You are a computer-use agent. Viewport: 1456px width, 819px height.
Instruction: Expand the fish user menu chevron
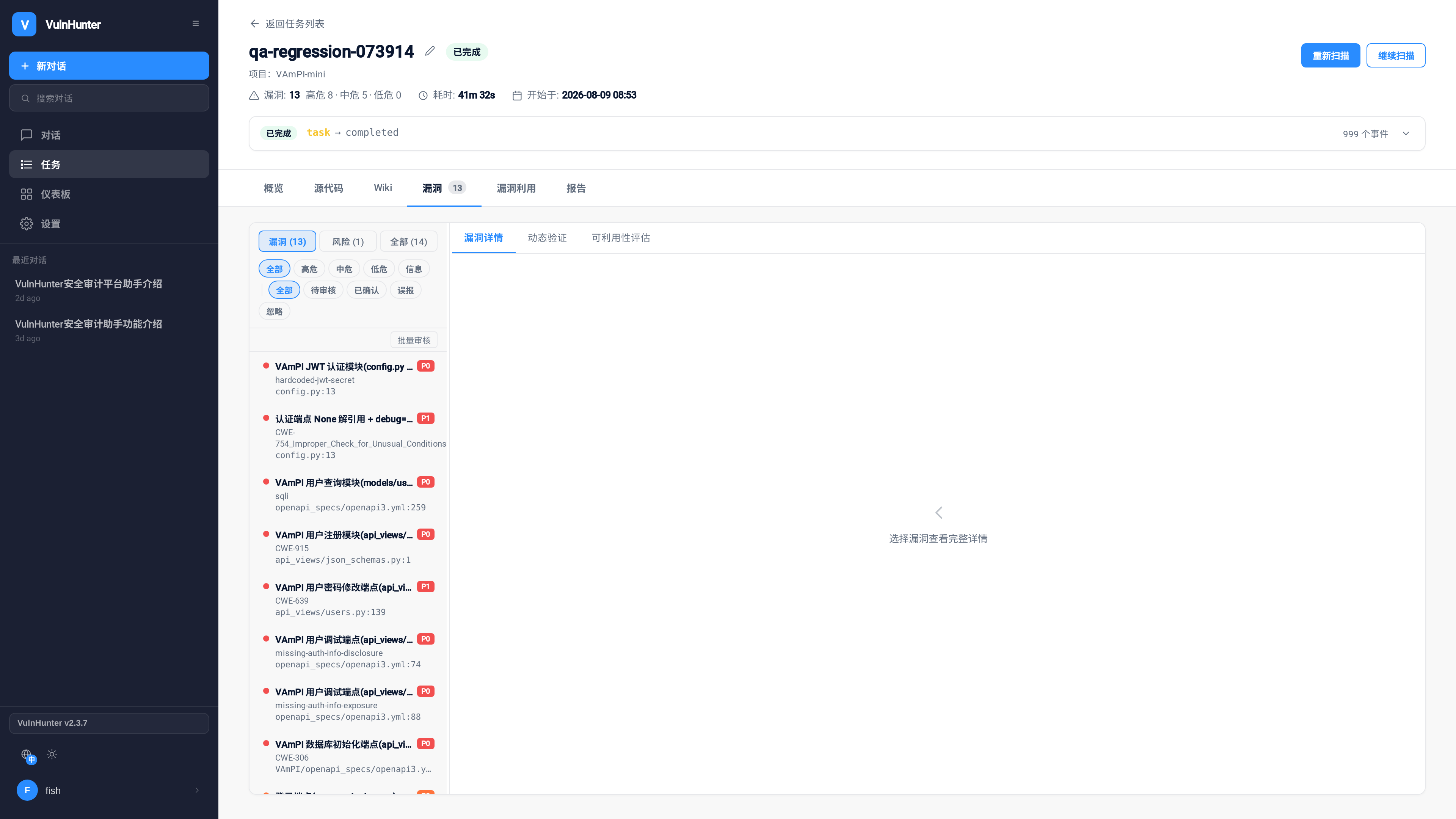pyautogui.click(x=197, y=790)
